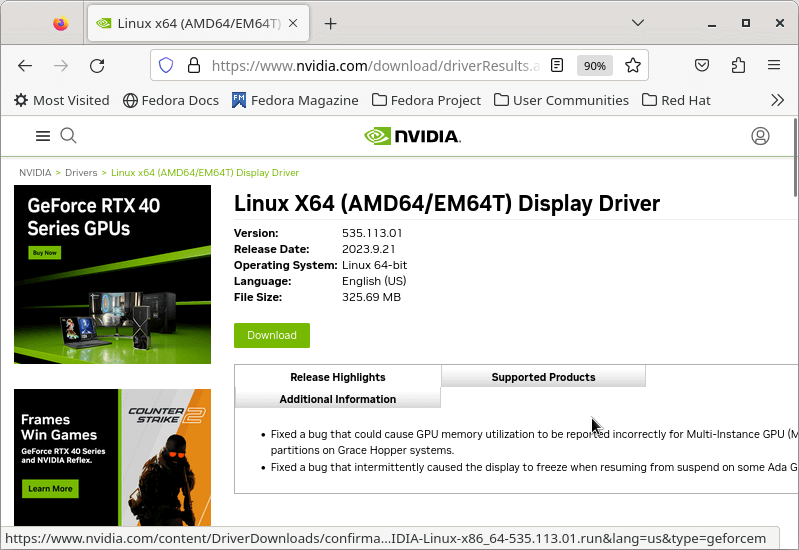Open Most Visited bookmarks
Image resolution: width=799 pixels, height=550 pixels.
point(62,100)
